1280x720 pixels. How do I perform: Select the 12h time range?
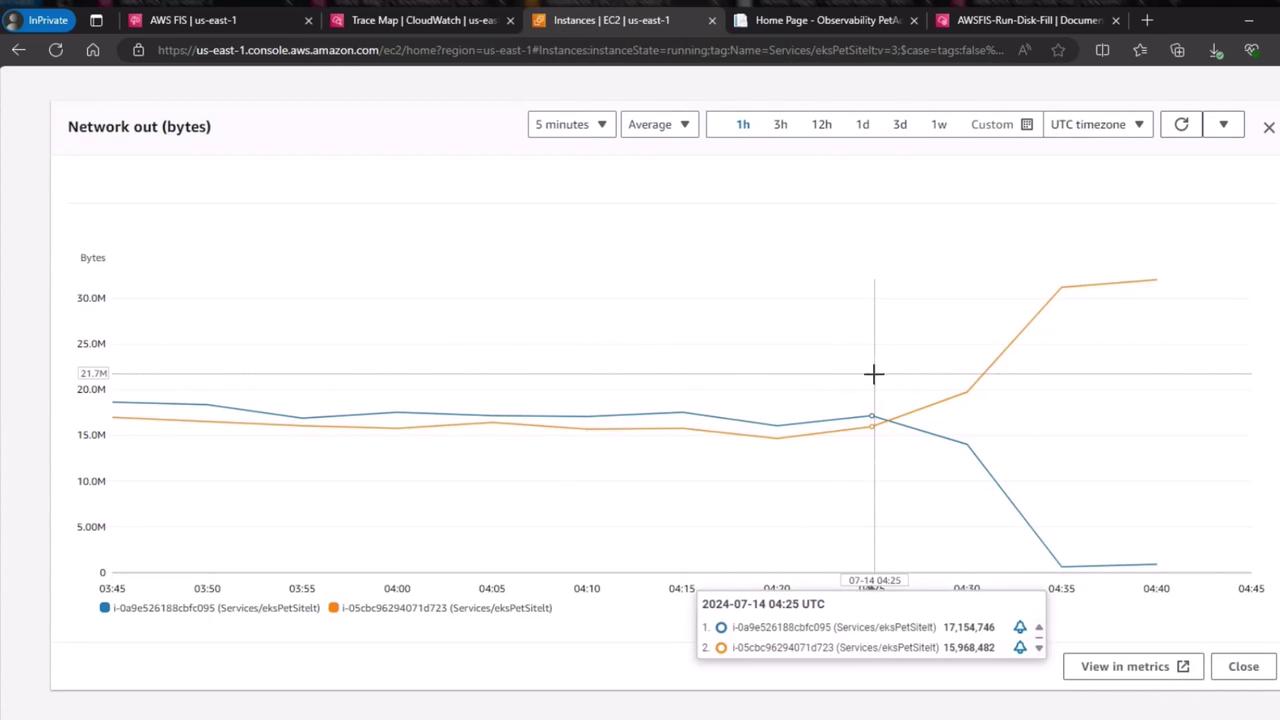click(x=821, y=124)
